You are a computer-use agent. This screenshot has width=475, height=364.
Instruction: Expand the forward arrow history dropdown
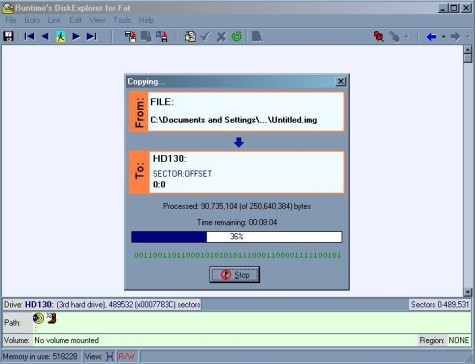[x=467, y=37]
